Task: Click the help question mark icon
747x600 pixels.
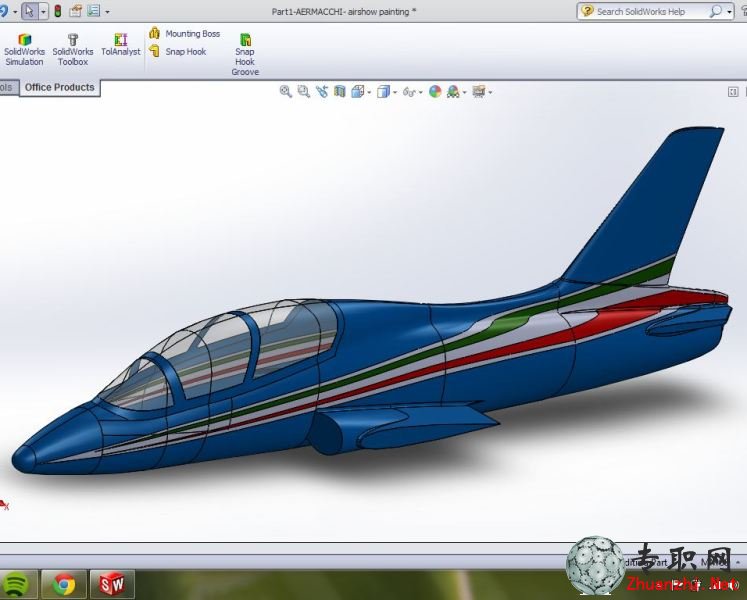Action: 588,11
